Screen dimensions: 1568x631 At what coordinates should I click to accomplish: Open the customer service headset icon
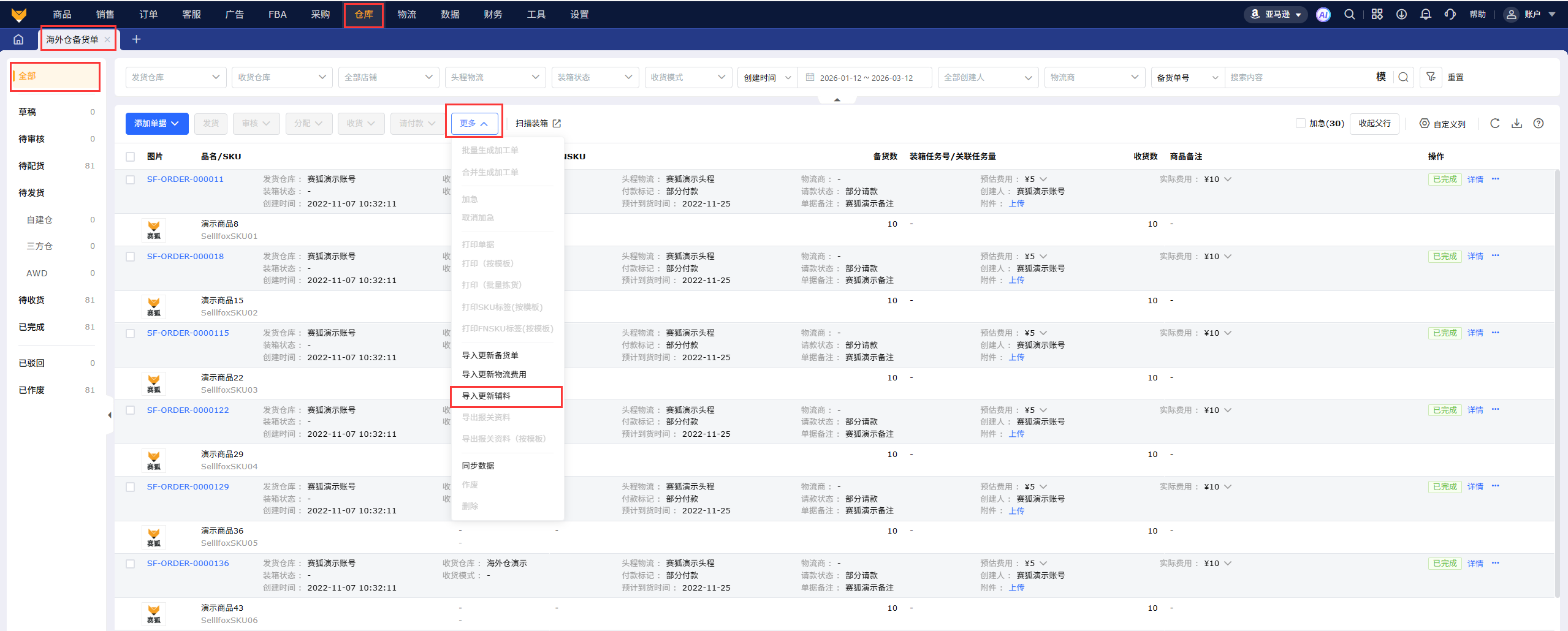[1450, 14]
